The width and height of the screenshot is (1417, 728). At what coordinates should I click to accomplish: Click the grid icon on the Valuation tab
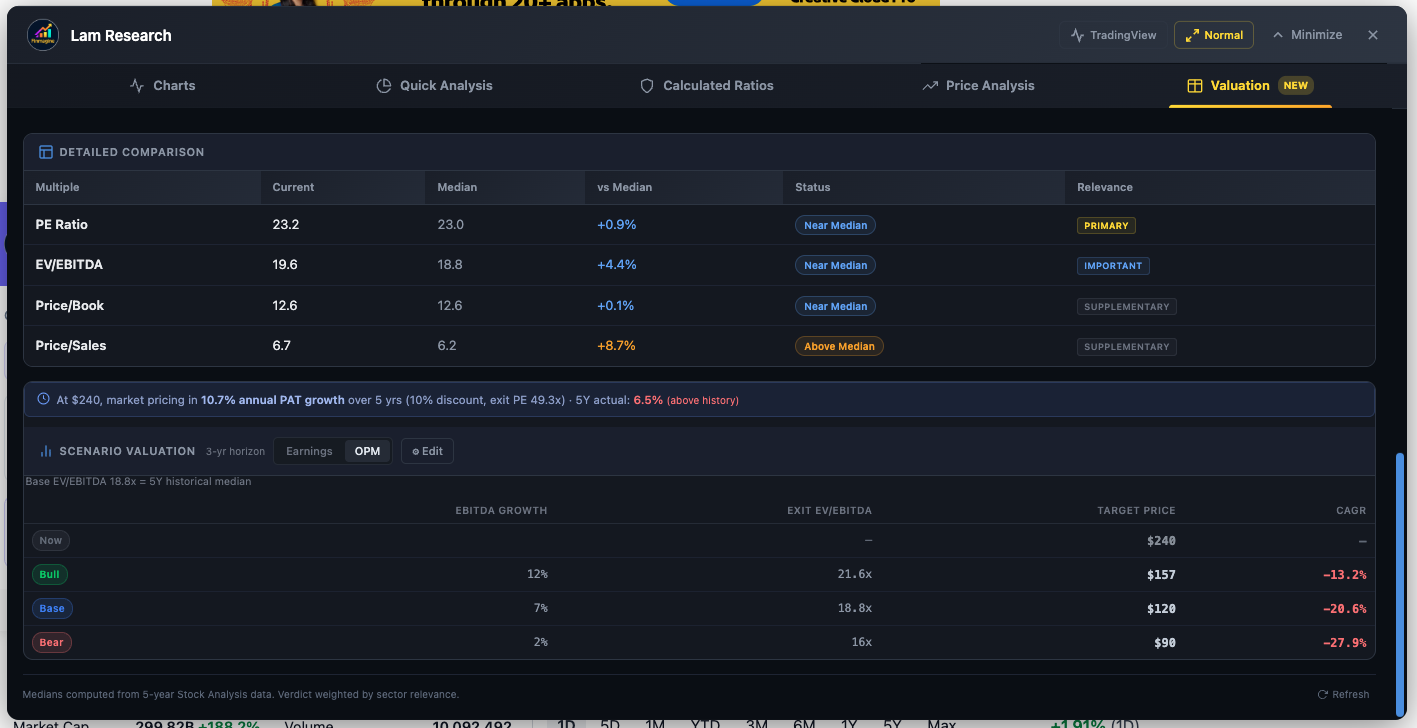(x=1194, y=86)
